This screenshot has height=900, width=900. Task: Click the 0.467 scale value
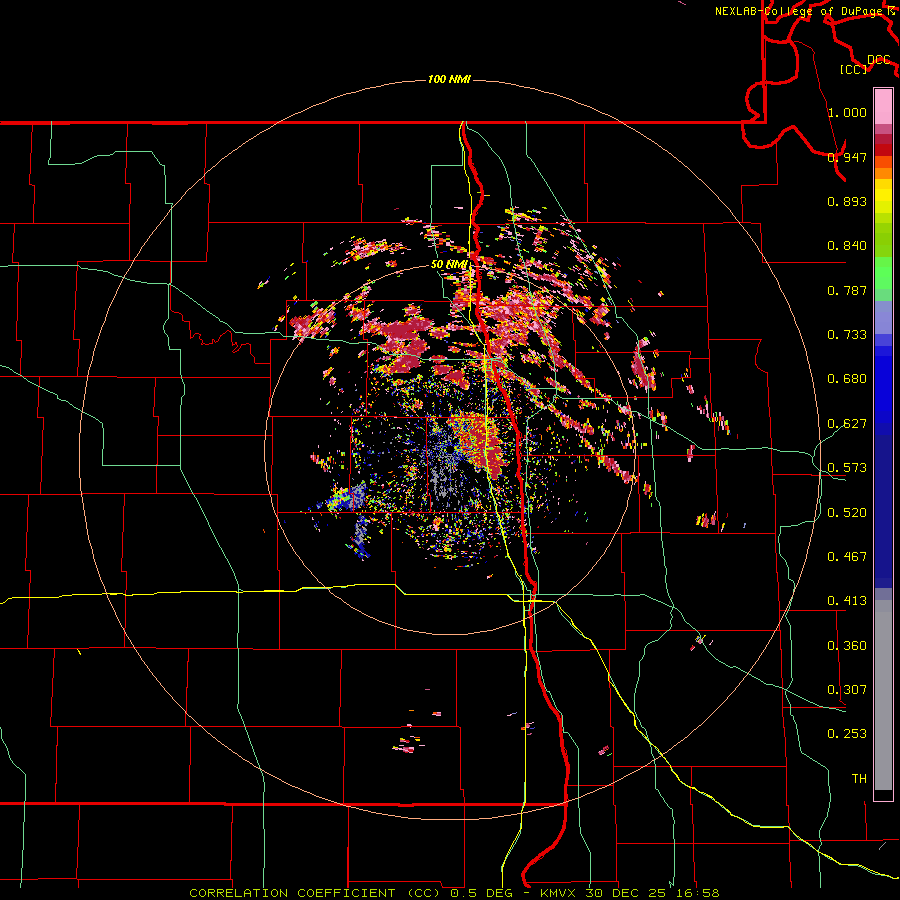[x=847, y=557]
